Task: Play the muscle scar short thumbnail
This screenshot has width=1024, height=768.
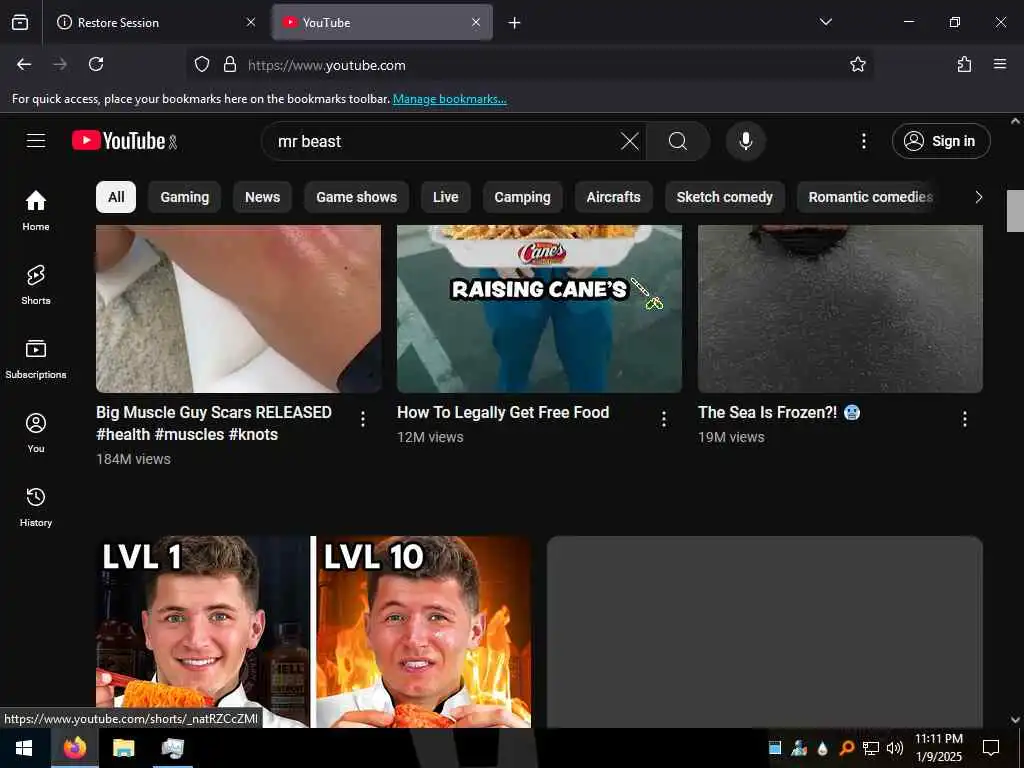Action: [x=238, y=308]
